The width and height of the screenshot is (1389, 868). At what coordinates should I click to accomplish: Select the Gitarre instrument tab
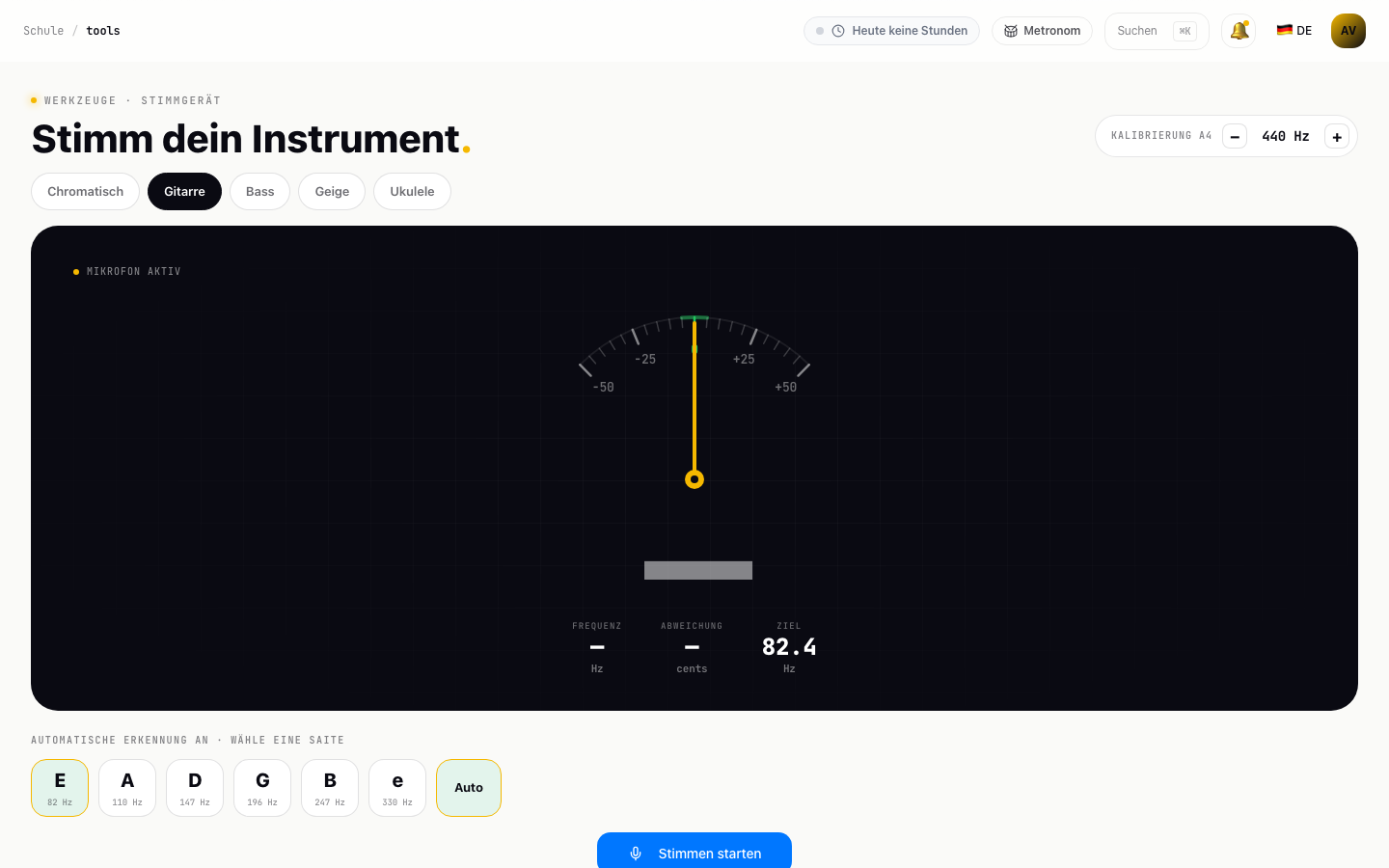click(x=184, y=191)
